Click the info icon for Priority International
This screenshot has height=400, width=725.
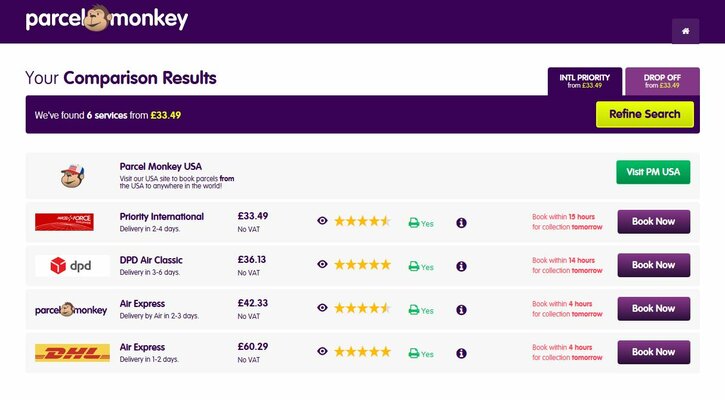(461, 222)
